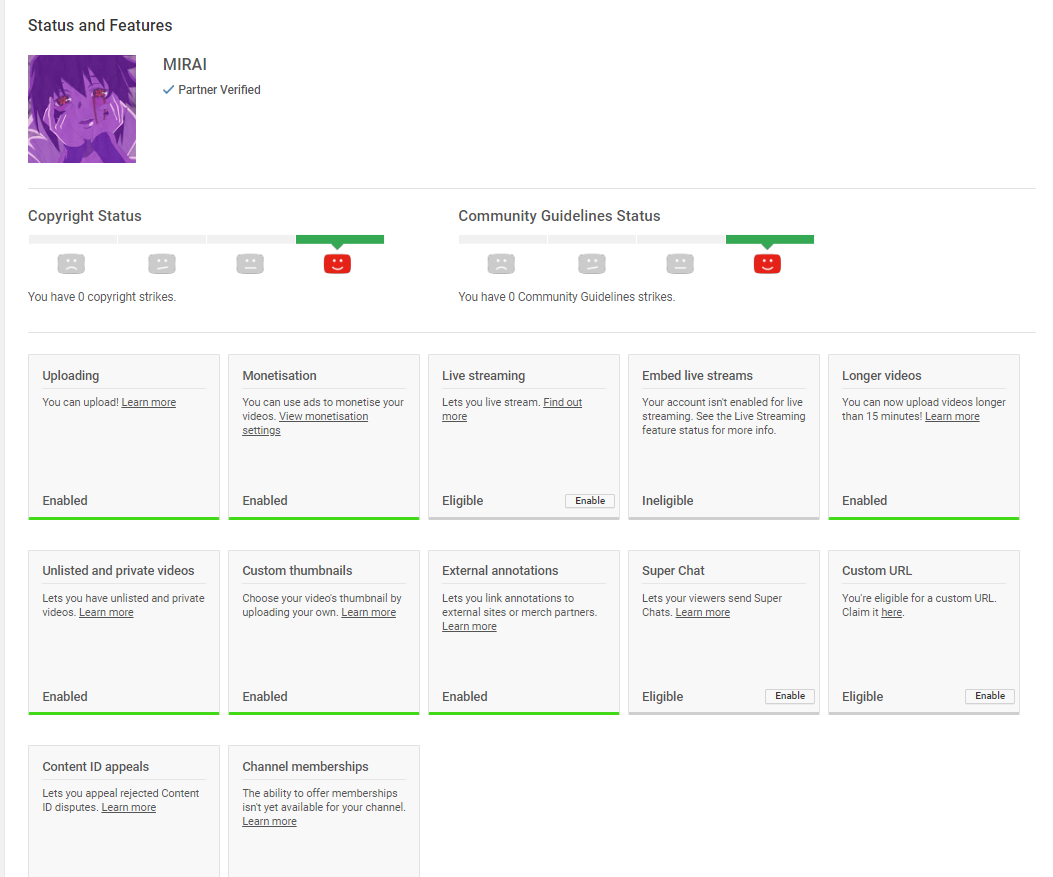
Task: Click the MIRAI channel avatar image
Action: tap(82, 109)
